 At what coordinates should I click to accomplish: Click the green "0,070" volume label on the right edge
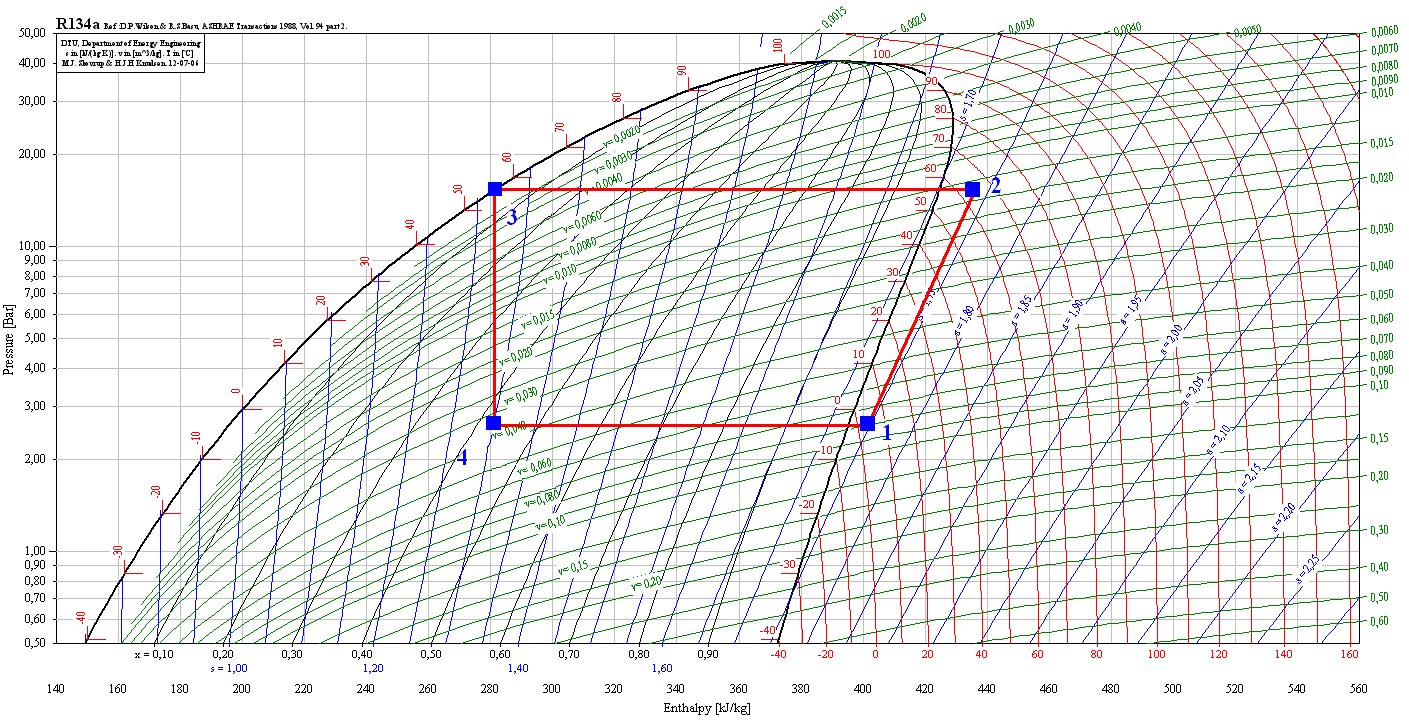click(1381, 339)
